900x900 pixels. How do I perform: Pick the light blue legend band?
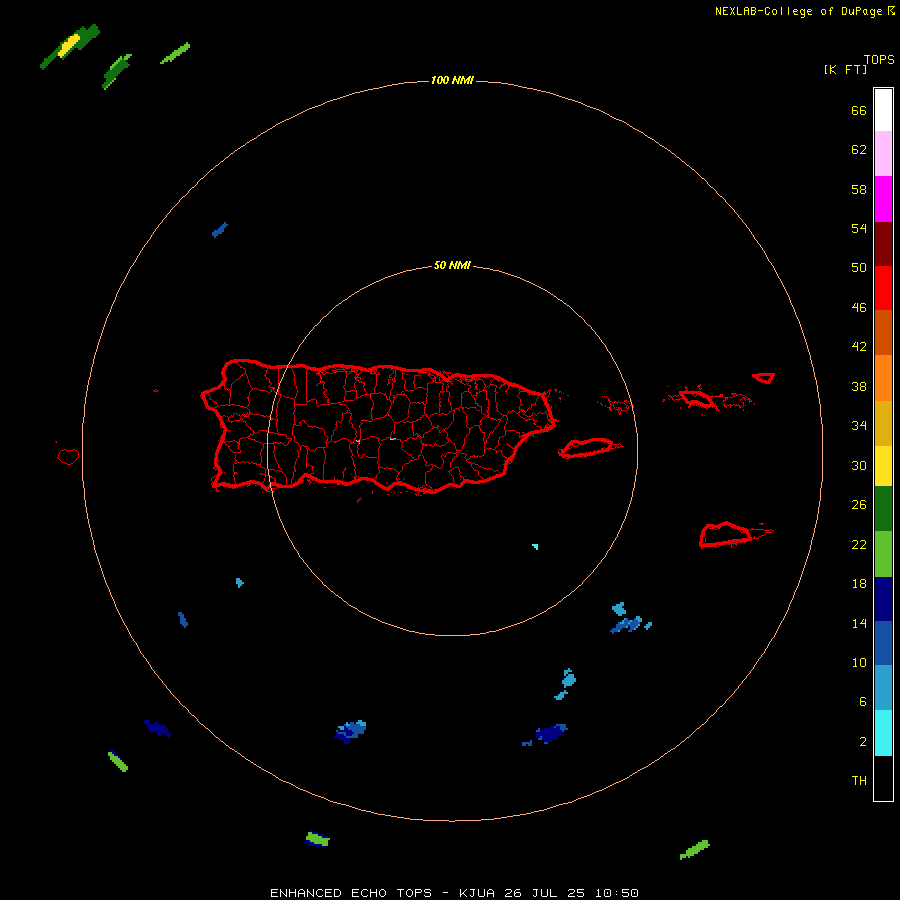click(x=883, y=688)
